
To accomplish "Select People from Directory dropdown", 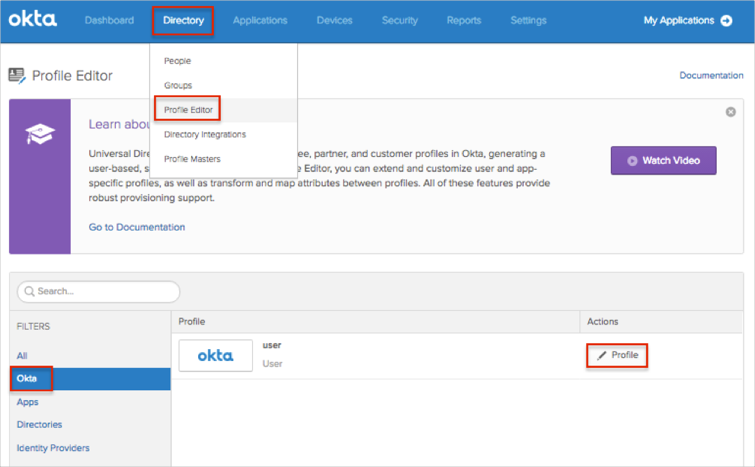I will [x=177, y=61].
